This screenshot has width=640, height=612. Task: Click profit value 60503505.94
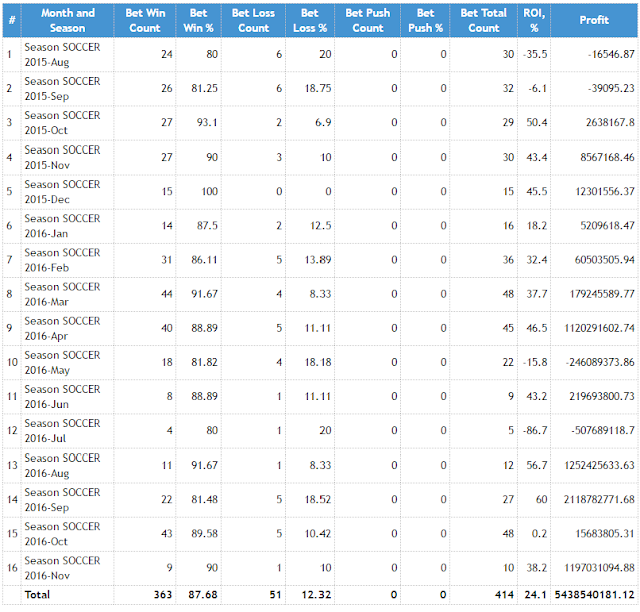tap(604, 260)
